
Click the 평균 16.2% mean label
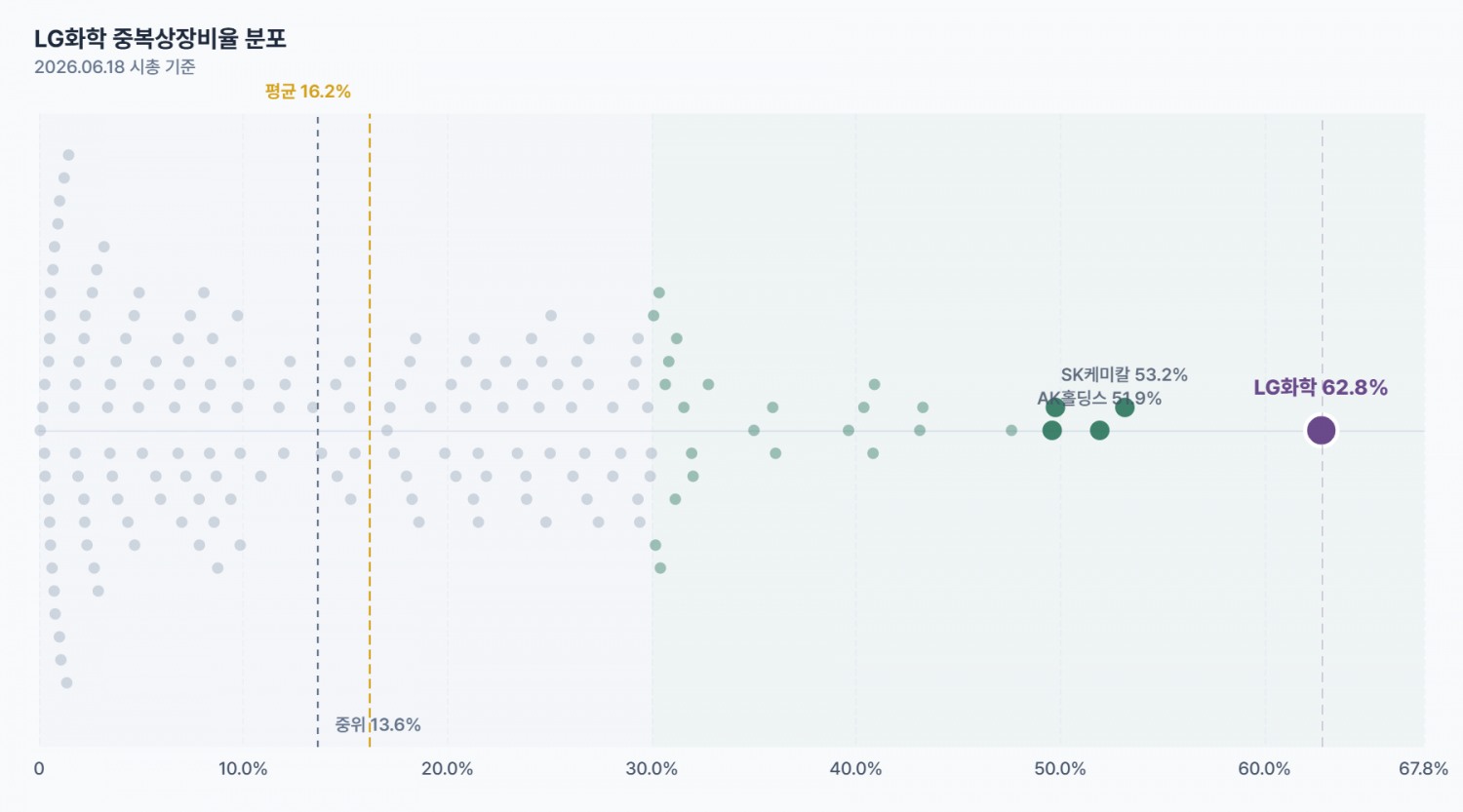click(x=307, y=92)
